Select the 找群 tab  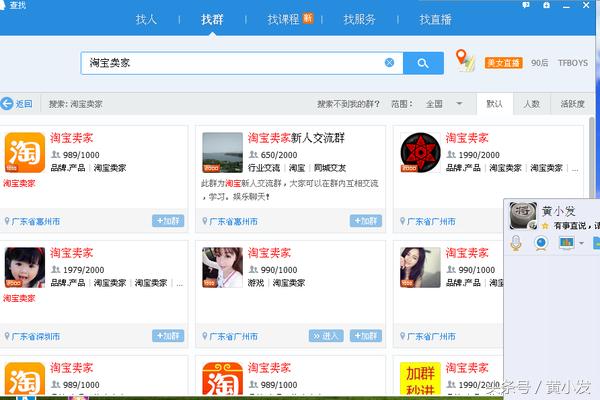coord(212,19)
